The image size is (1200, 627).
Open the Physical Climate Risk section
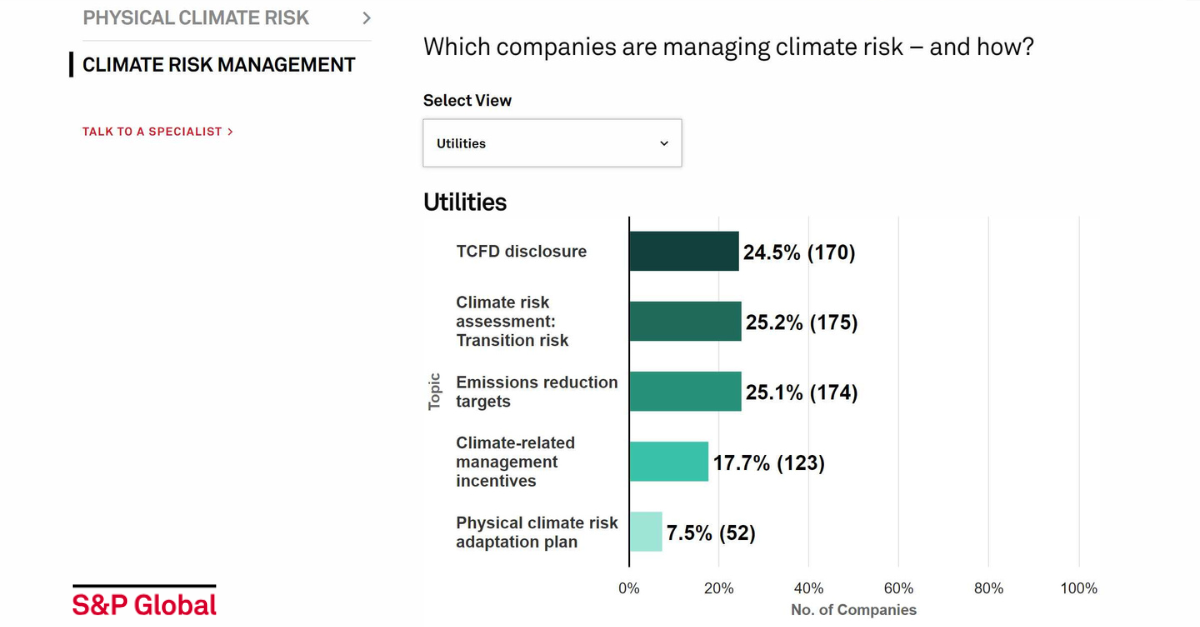(x=196, y=18)
